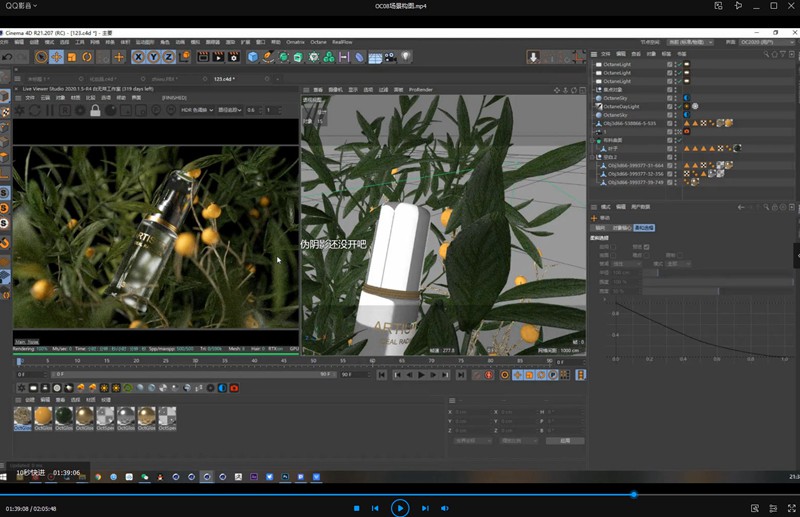Image resolution: width=800 pixels, height=517 pixels.
Task: Click the video progress bar playhead
Action: point(633,494)
